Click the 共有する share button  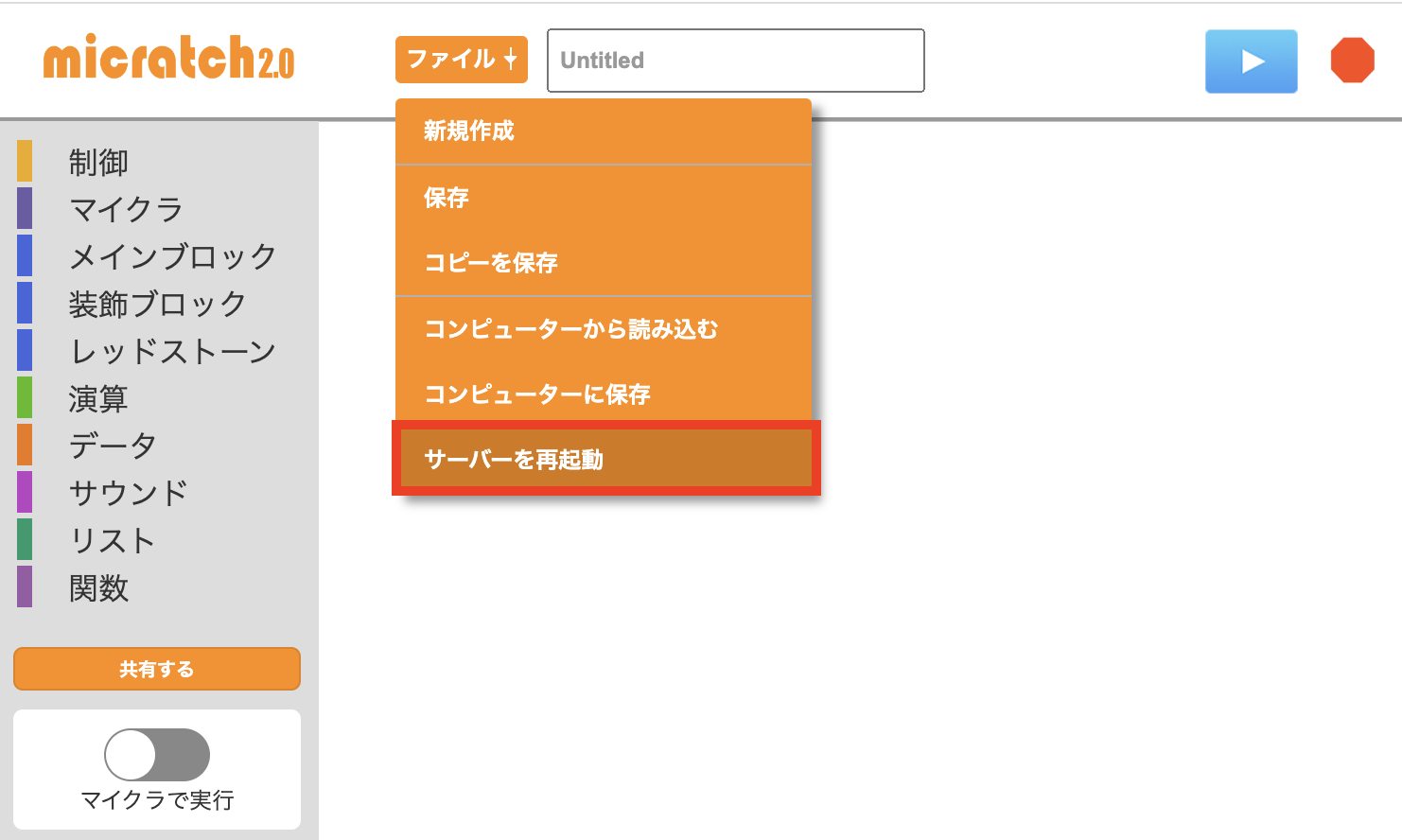tap(157, 669)
